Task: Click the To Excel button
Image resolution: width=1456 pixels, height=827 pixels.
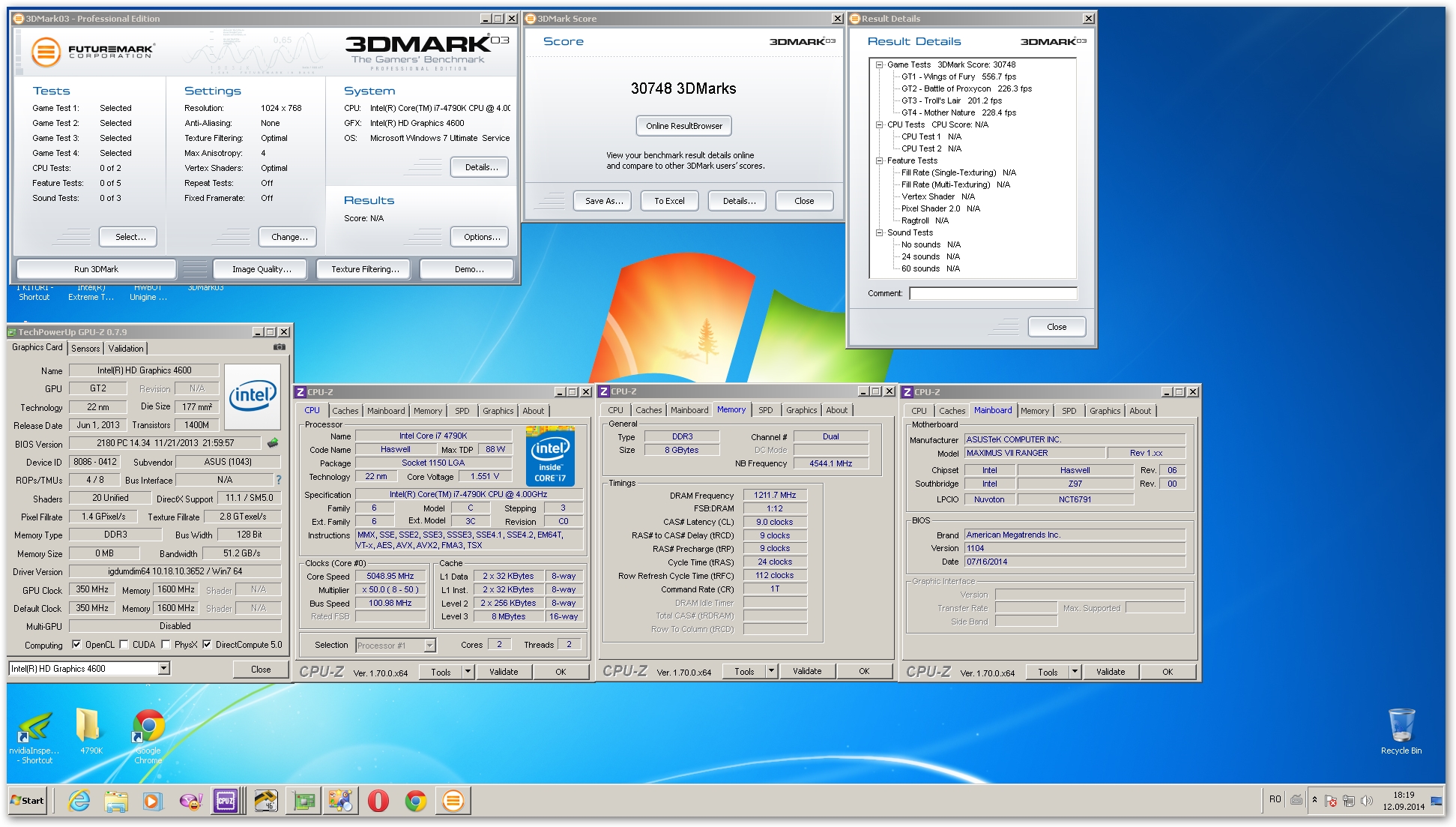Action: (669, 201)
